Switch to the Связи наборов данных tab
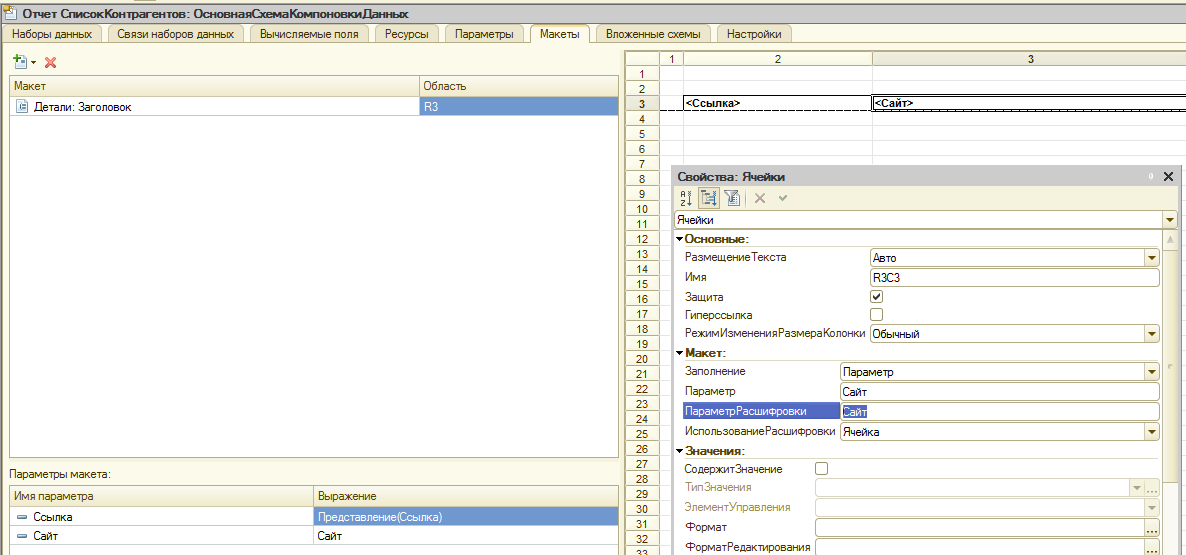The image size is (1186, 555). click(x=175, y=34)
